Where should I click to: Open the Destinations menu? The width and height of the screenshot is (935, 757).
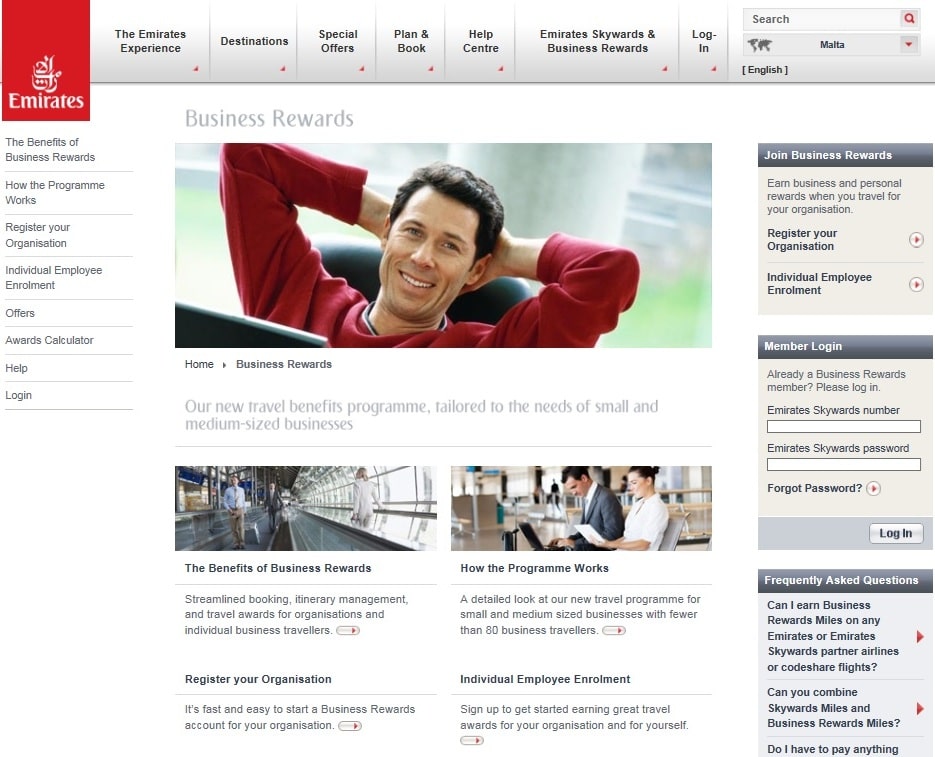254,41
